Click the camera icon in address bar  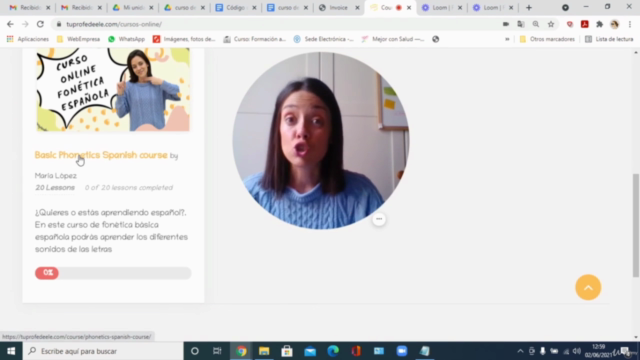point(506,24)
